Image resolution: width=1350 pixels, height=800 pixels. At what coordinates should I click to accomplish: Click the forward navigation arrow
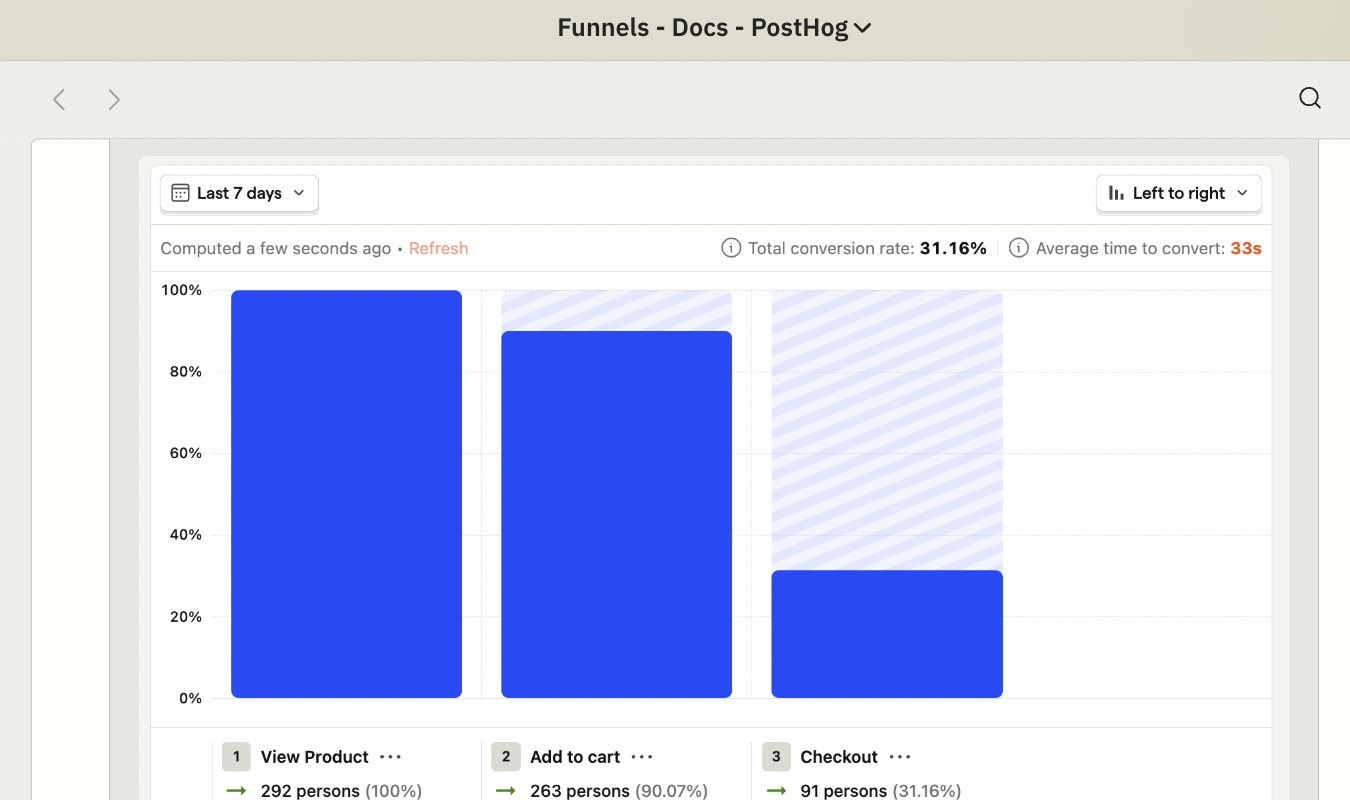tap(114, 99)
